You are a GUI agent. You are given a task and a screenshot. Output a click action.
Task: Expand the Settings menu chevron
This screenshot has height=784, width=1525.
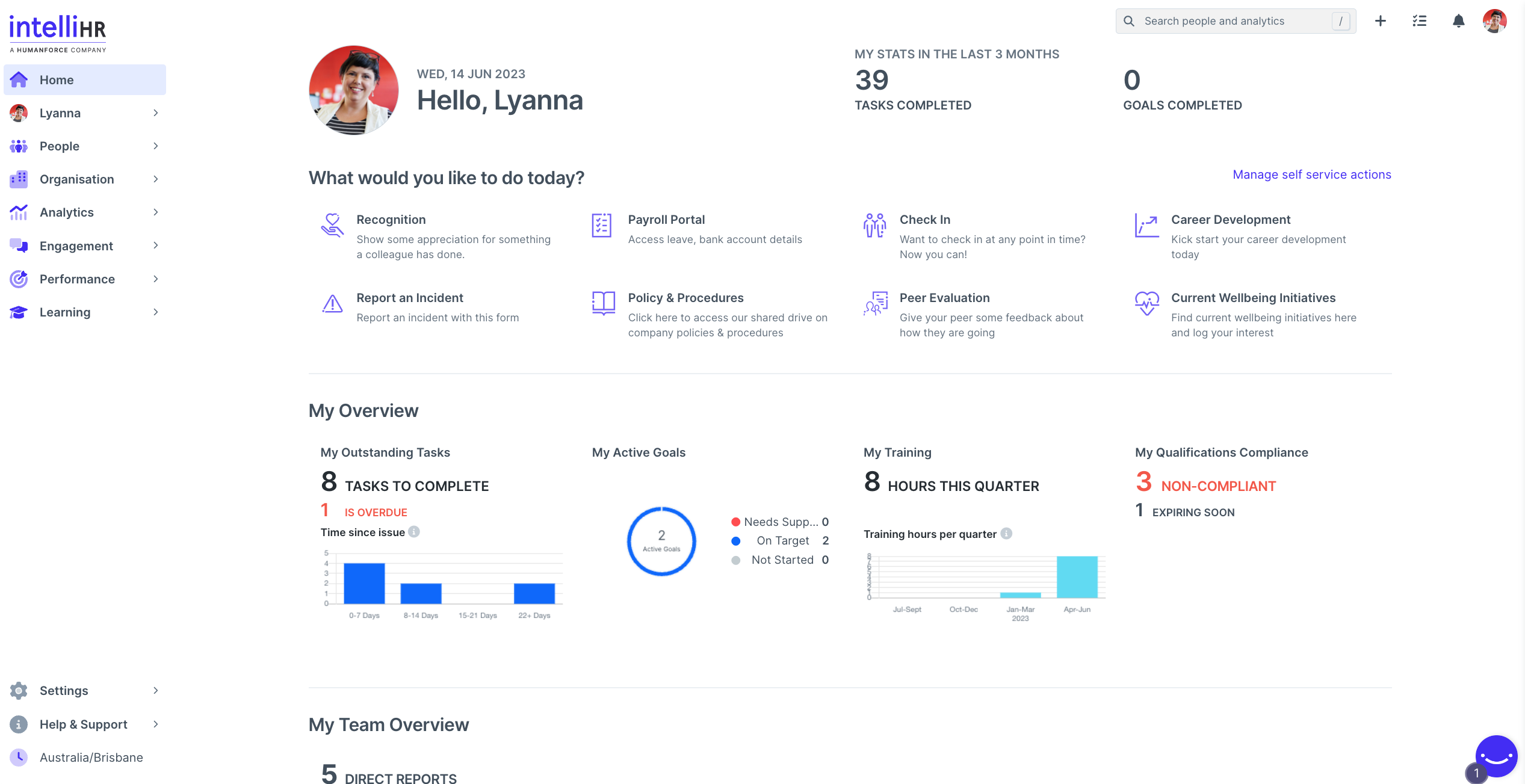pyautogui.click(x=155, y=691)
